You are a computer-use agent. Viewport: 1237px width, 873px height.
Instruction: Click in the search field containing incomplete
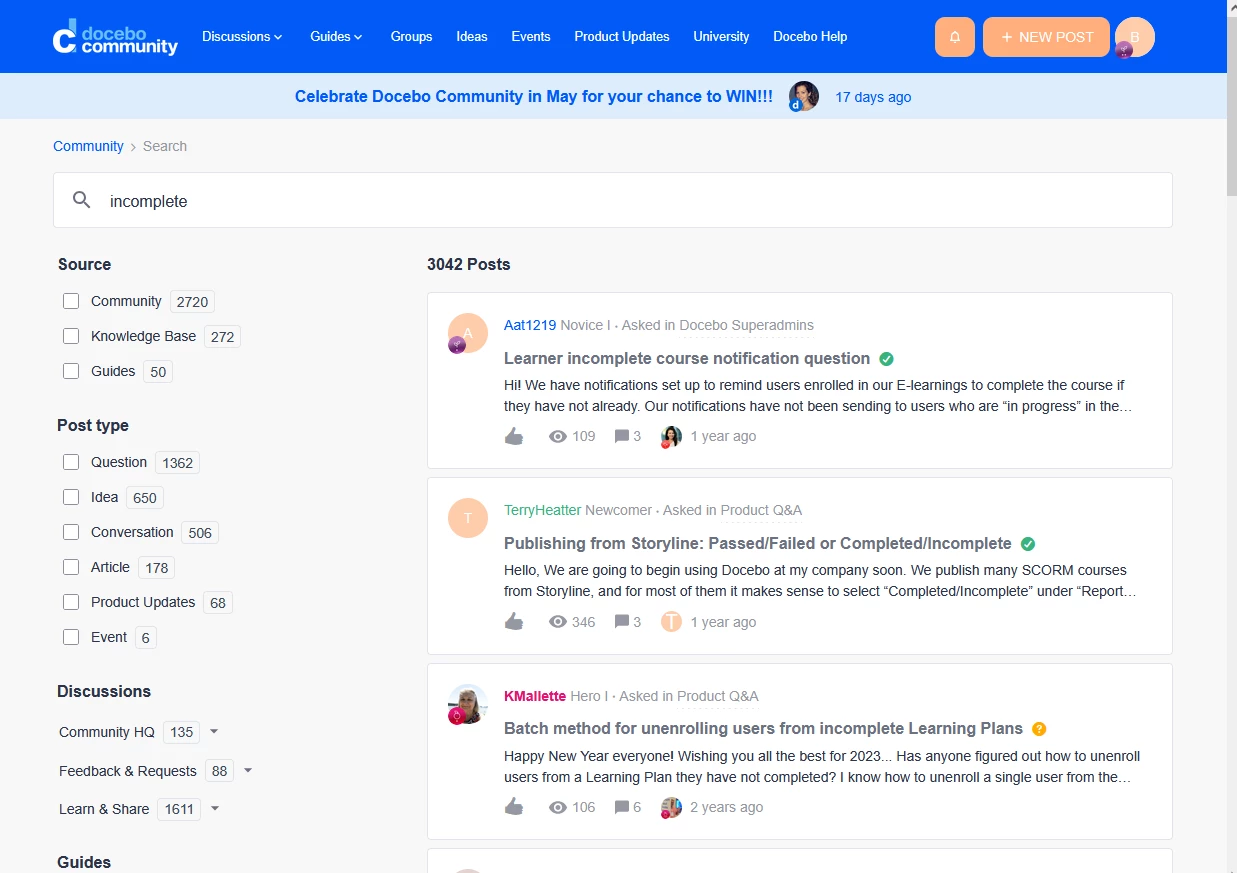pos(613,200)
